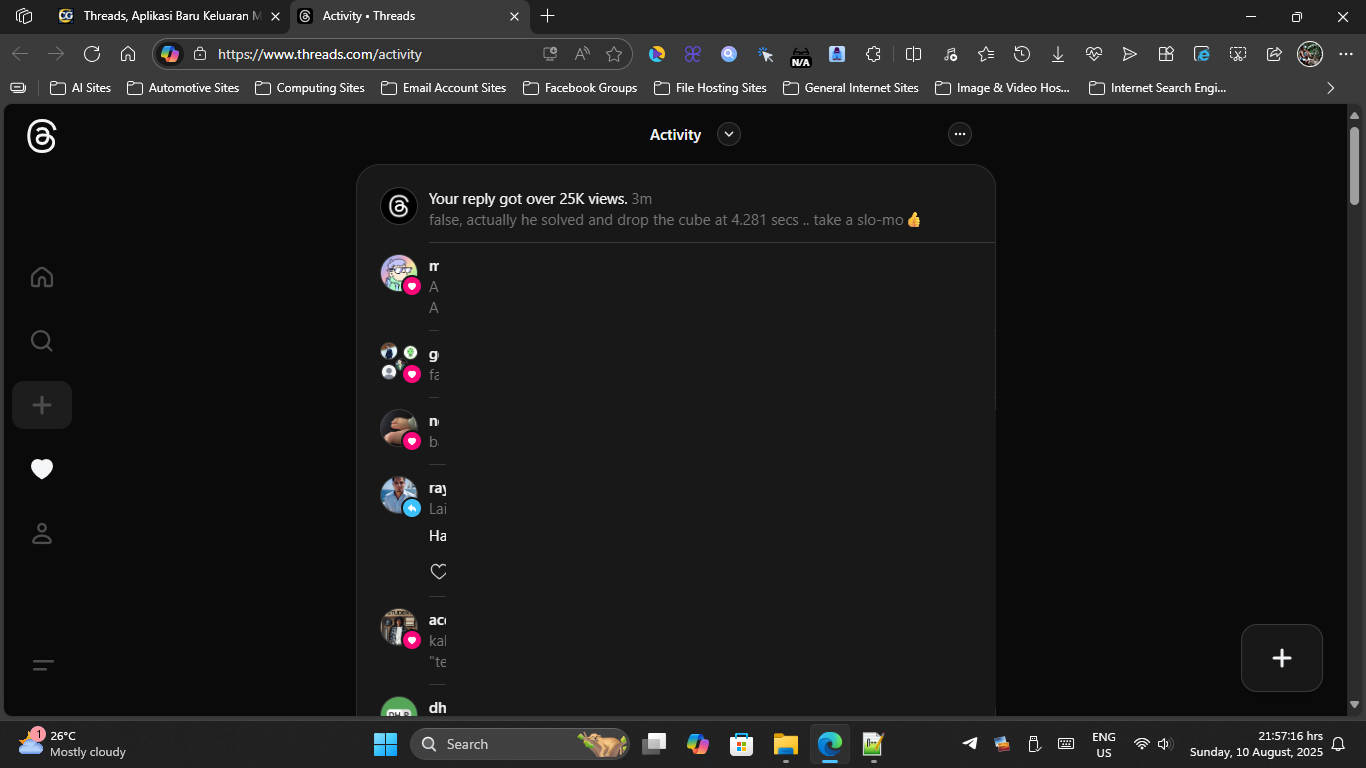Close the 'Threads, Aplikasi Baru Keluaran' tab
The height and width of the screenshot is (768, 1366).
tap(275, 16)
